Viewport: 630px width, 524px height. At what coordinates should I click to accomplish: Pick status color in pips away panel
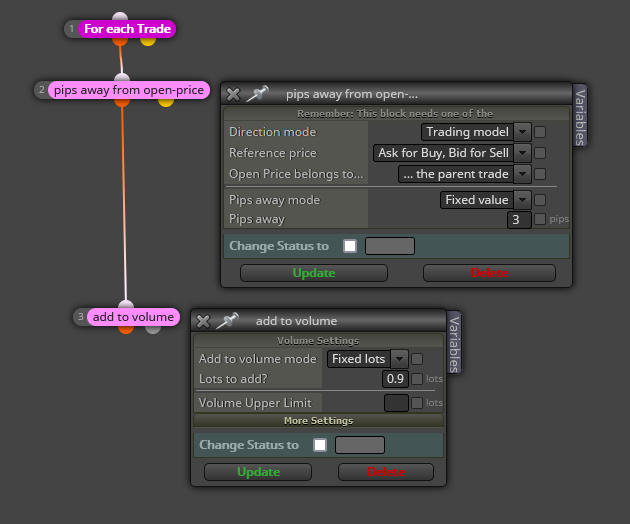coord(390,246)
